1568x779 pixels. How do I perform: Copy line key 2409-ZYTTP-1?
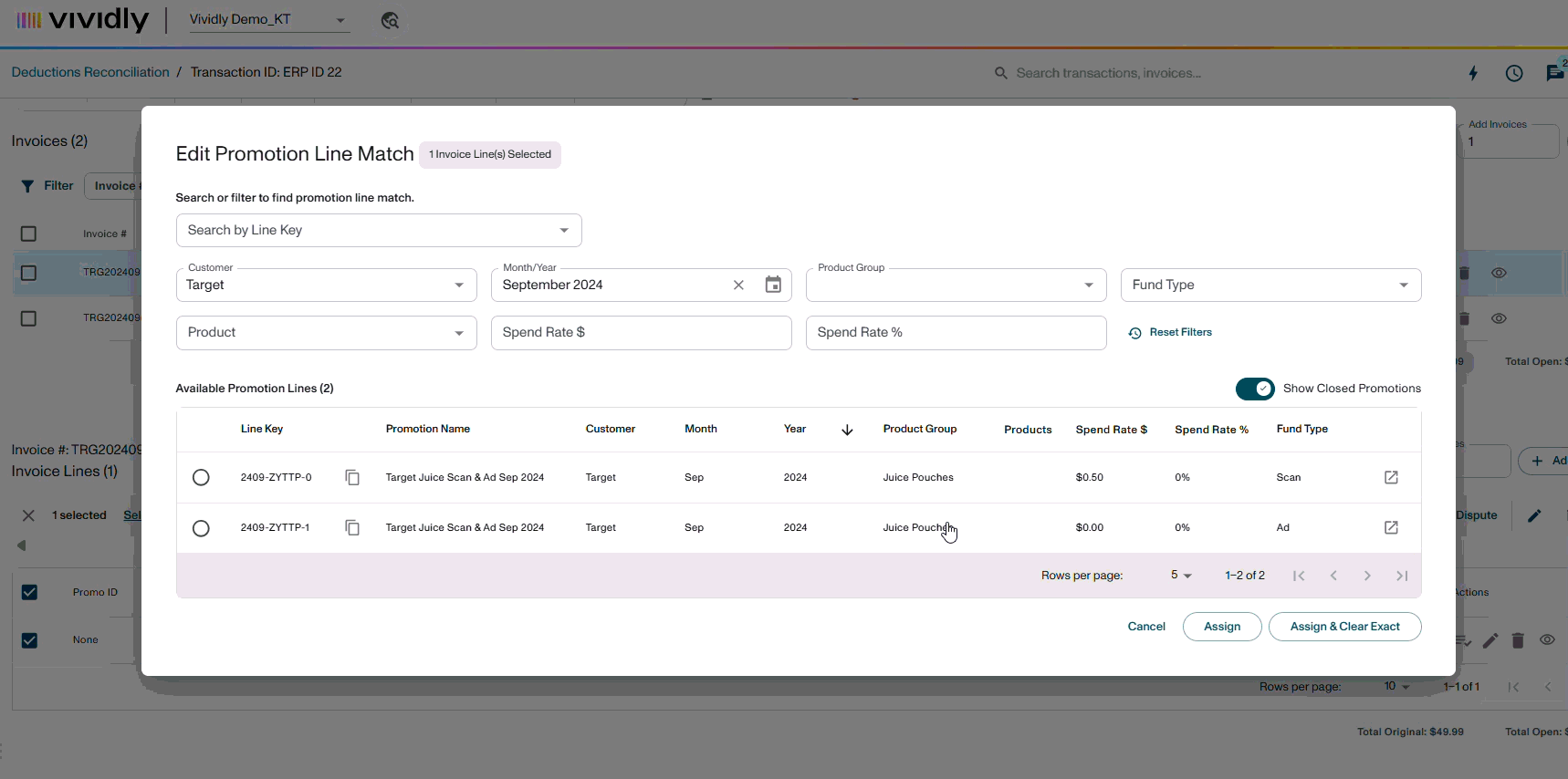(x=352, y=527)
